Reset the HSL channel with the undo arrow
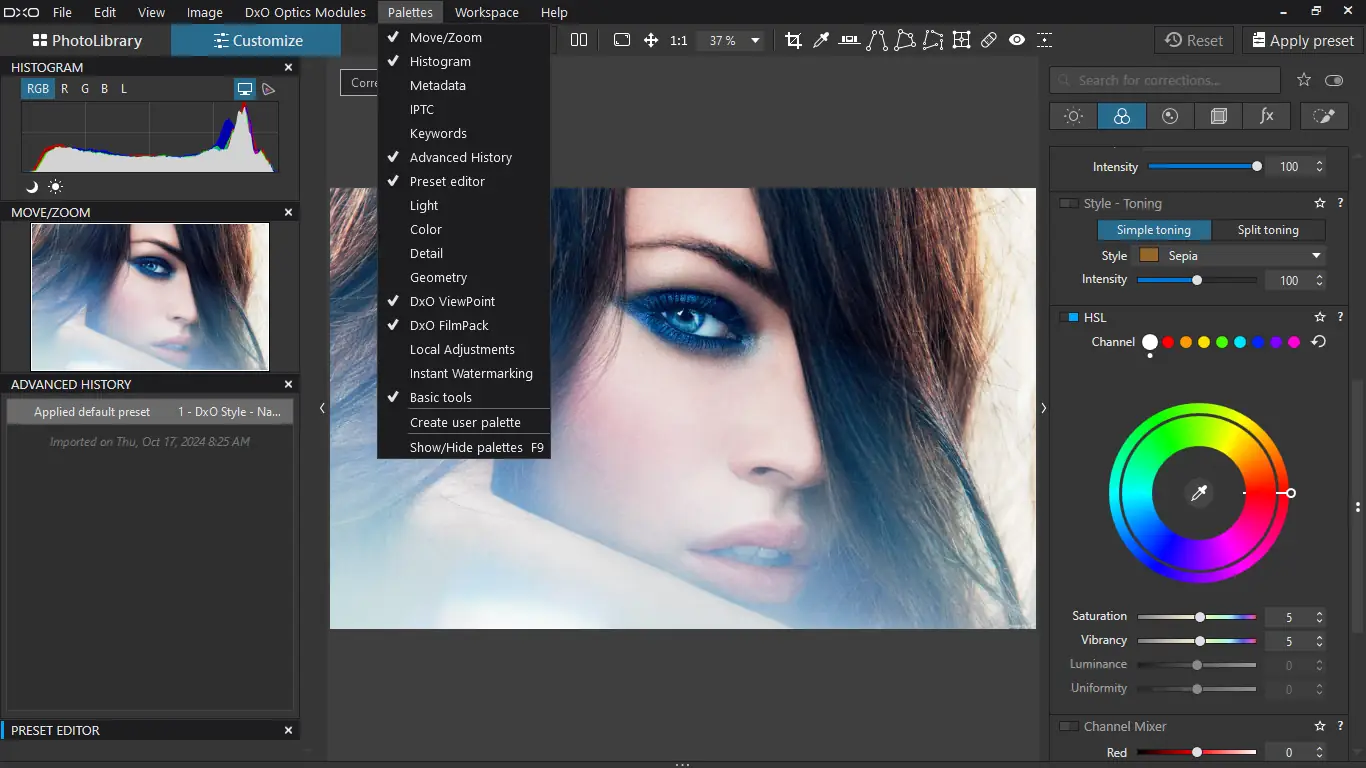This screenshot has height=768, width=1366. point(1319,342)
